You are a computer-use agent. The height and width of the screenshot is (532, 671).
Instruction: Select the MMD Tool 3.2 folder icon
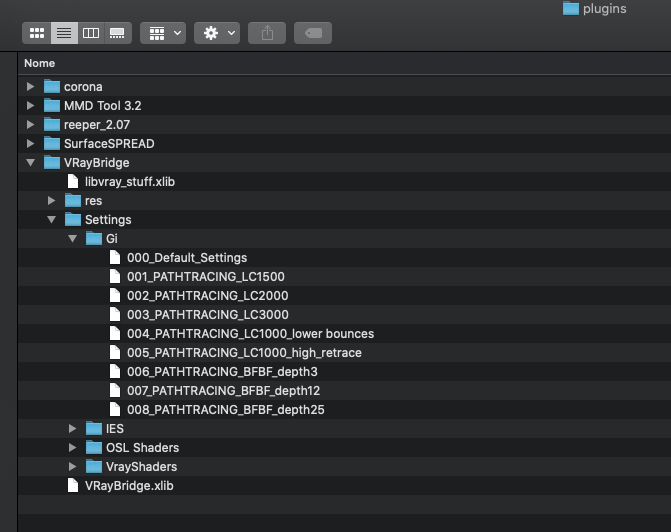[52, 105]
